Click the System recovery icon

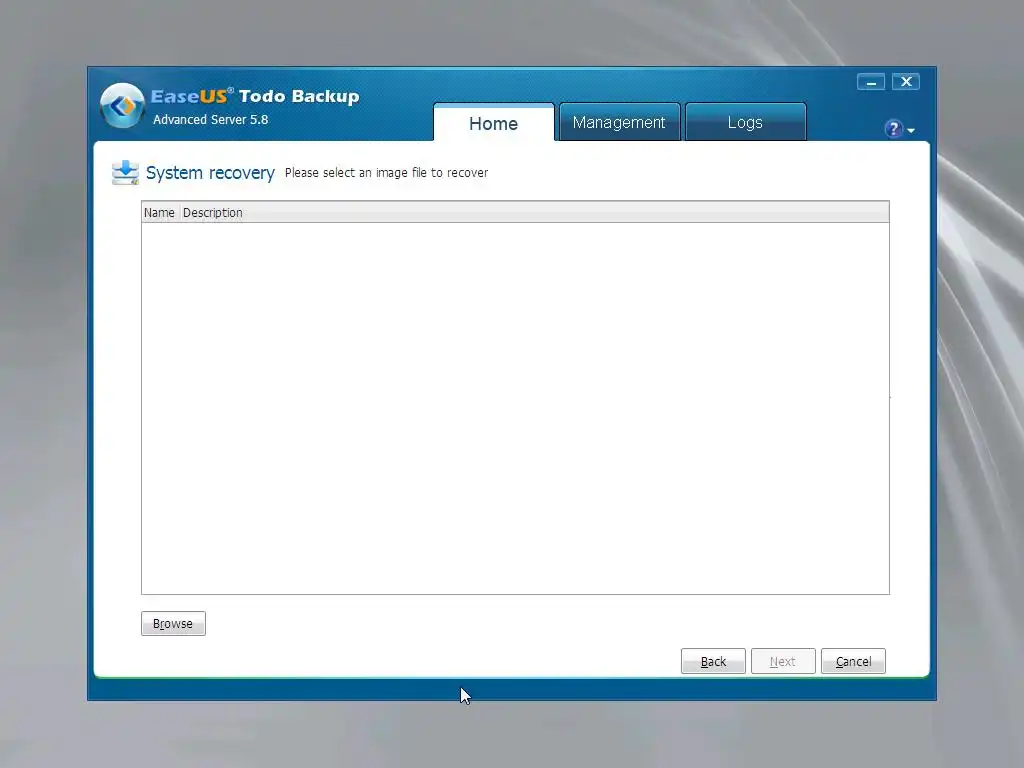(x=125, y=173)
